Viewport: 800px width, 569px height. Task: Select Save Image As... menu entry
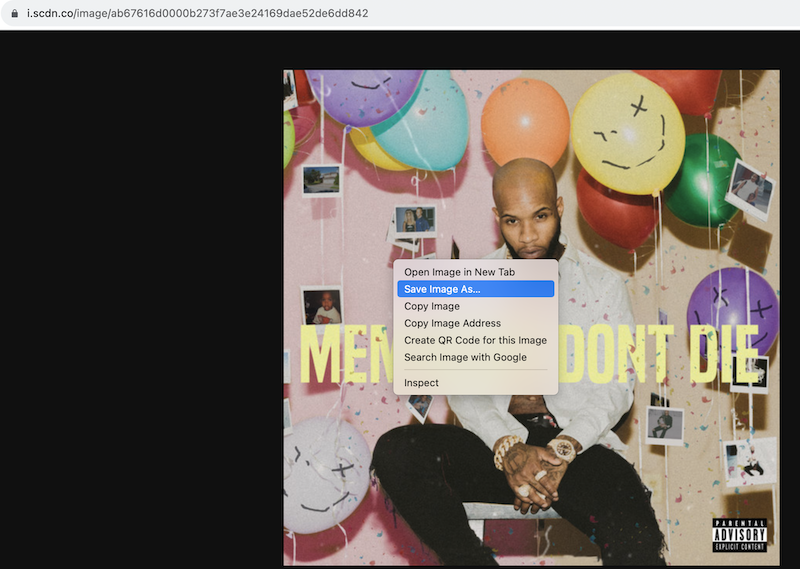point(442,289)
